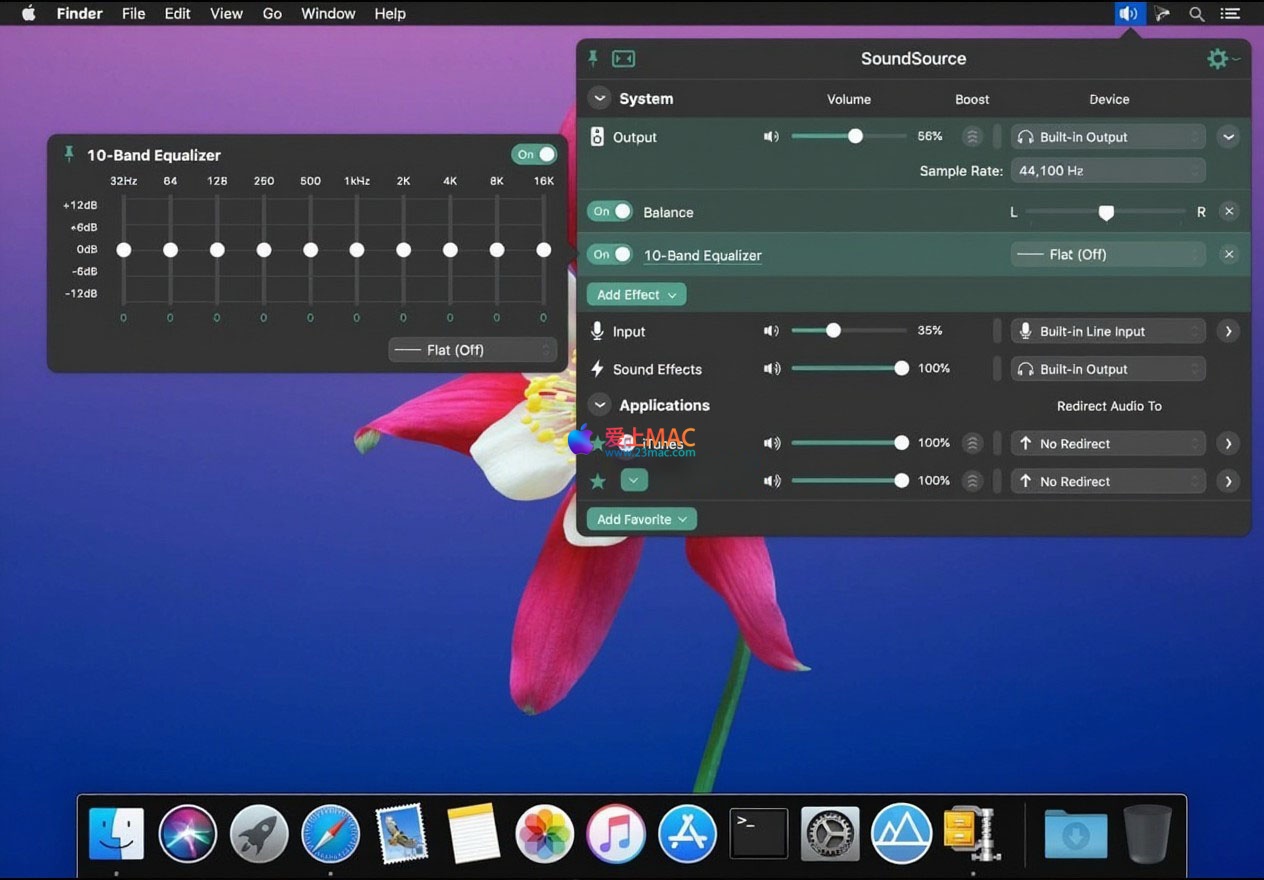This screenshot has width=1264, height=880.
Task: Open the SoundSource settings gear menu
Action: [1218, 59]
